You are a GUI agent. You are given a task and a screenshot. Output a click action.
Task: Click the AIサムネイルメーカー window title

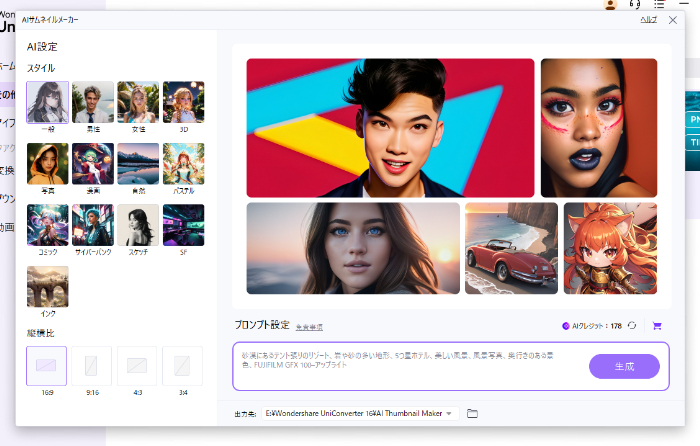tap(50, 20)
